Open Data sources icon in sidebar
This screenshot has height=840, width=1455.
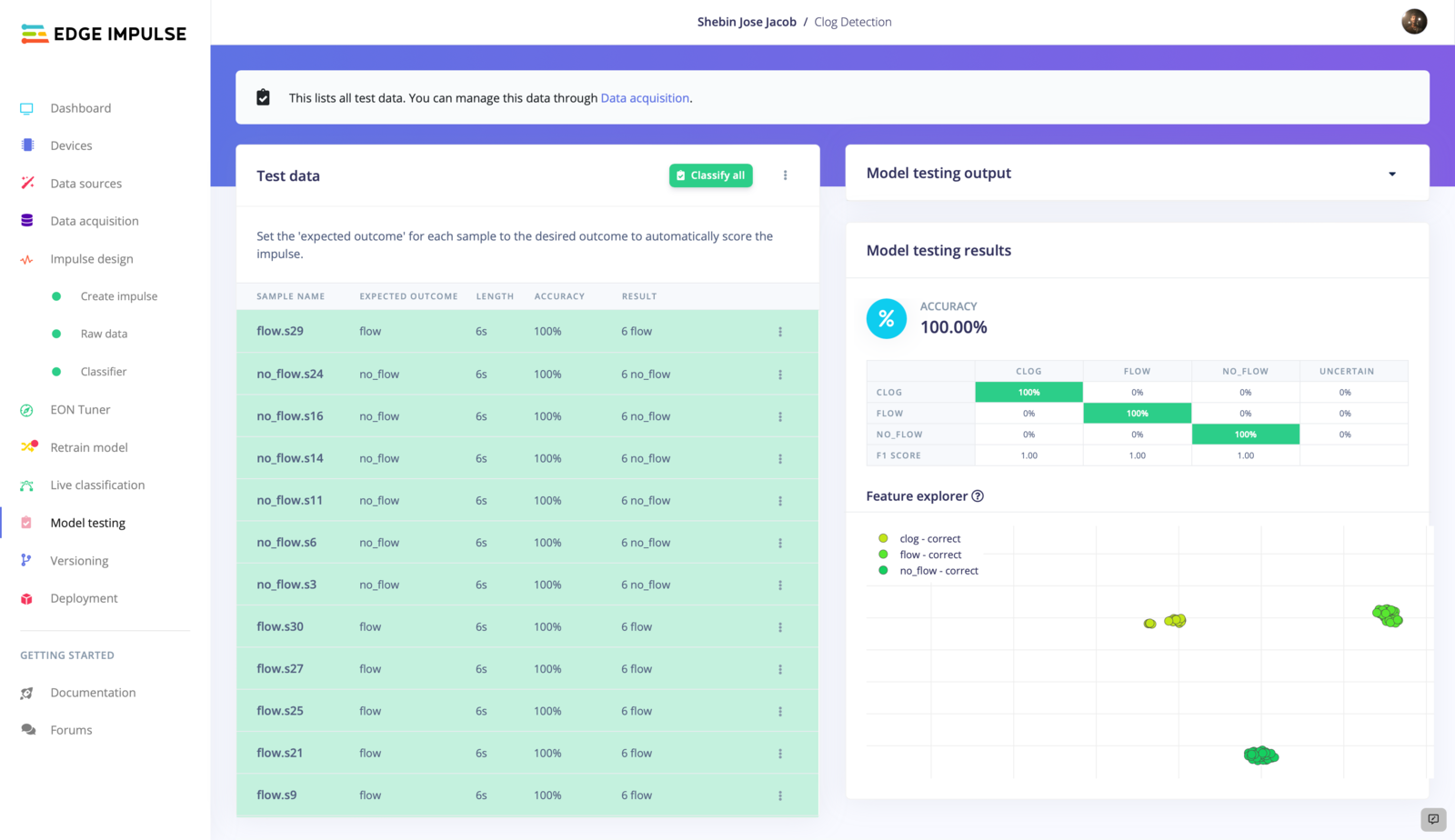[x=27, y=183]
